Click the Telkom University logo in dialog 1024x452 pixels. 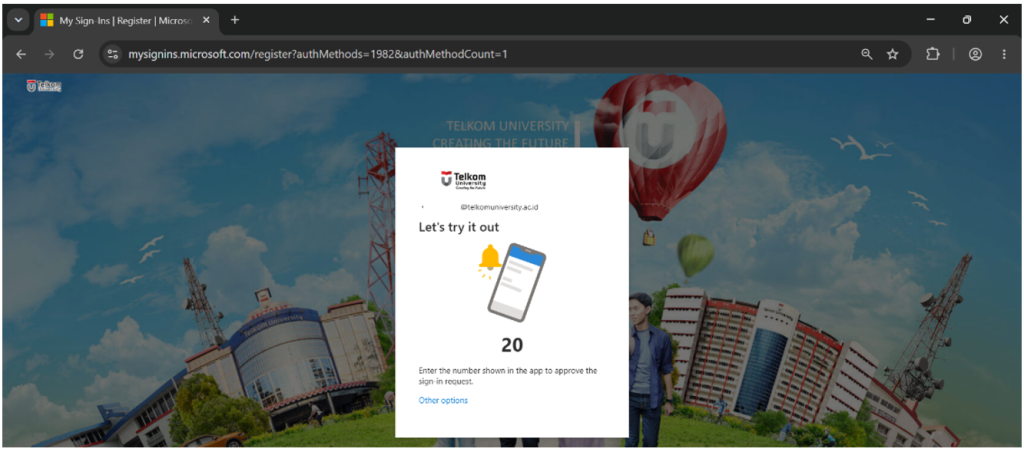tap(464, 180)
